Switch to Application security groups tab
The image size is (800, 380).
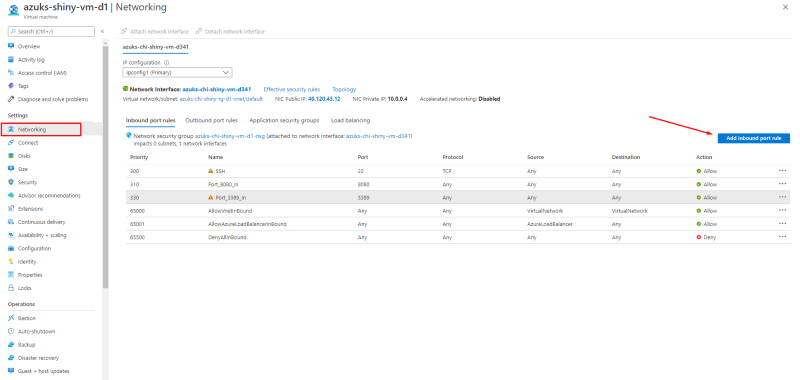(284, 120)
